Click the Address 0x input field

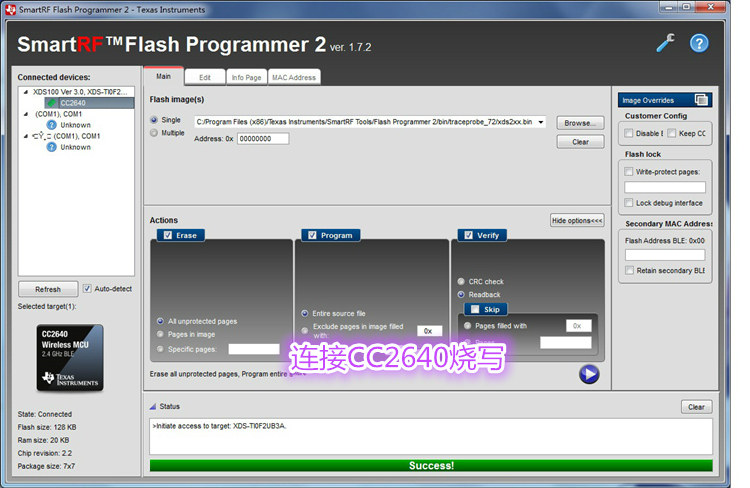point(263,139)
